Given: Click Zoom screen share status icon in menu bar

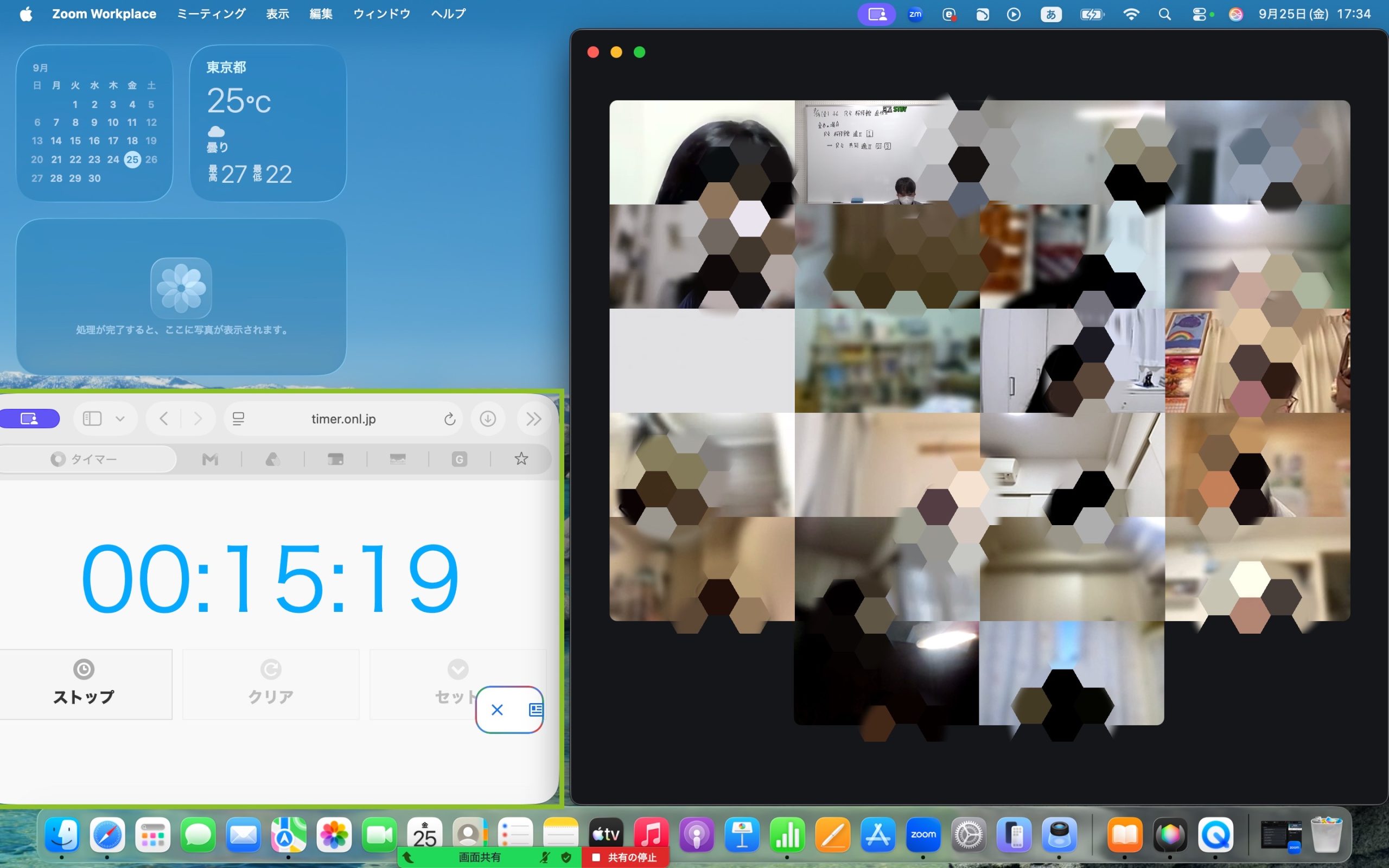Looking at the screenshot, I should 876,14.
